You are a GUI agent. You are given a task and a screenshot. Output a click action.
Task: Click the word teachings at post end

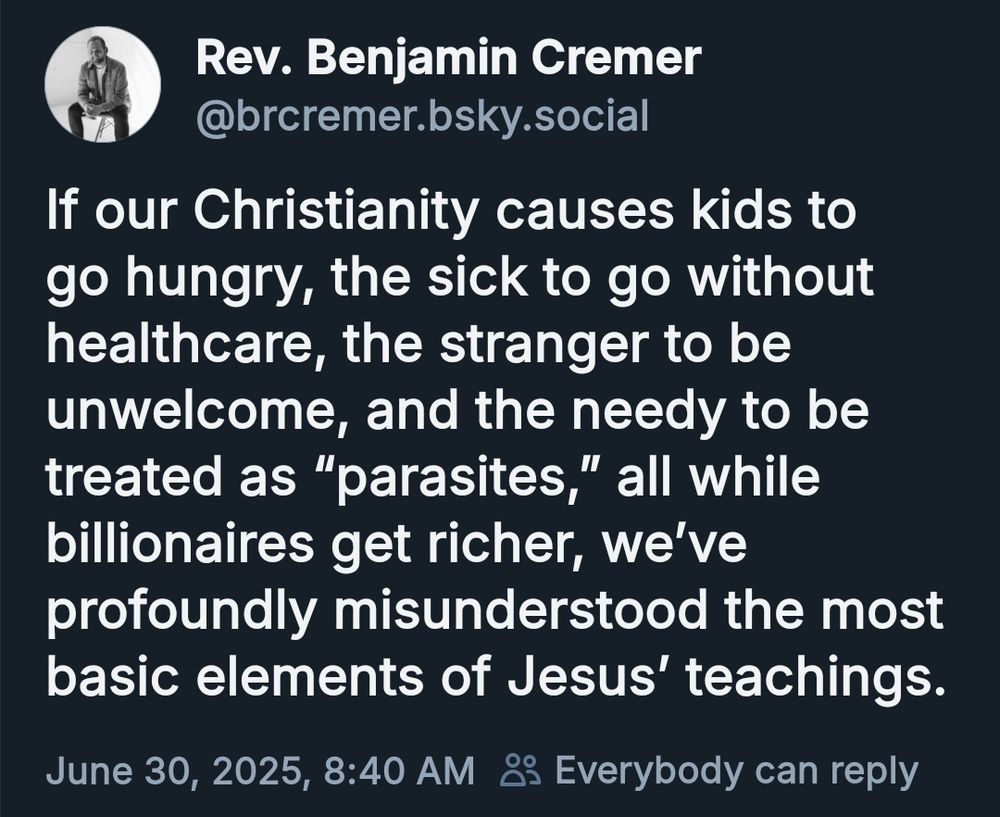[815, 679]
